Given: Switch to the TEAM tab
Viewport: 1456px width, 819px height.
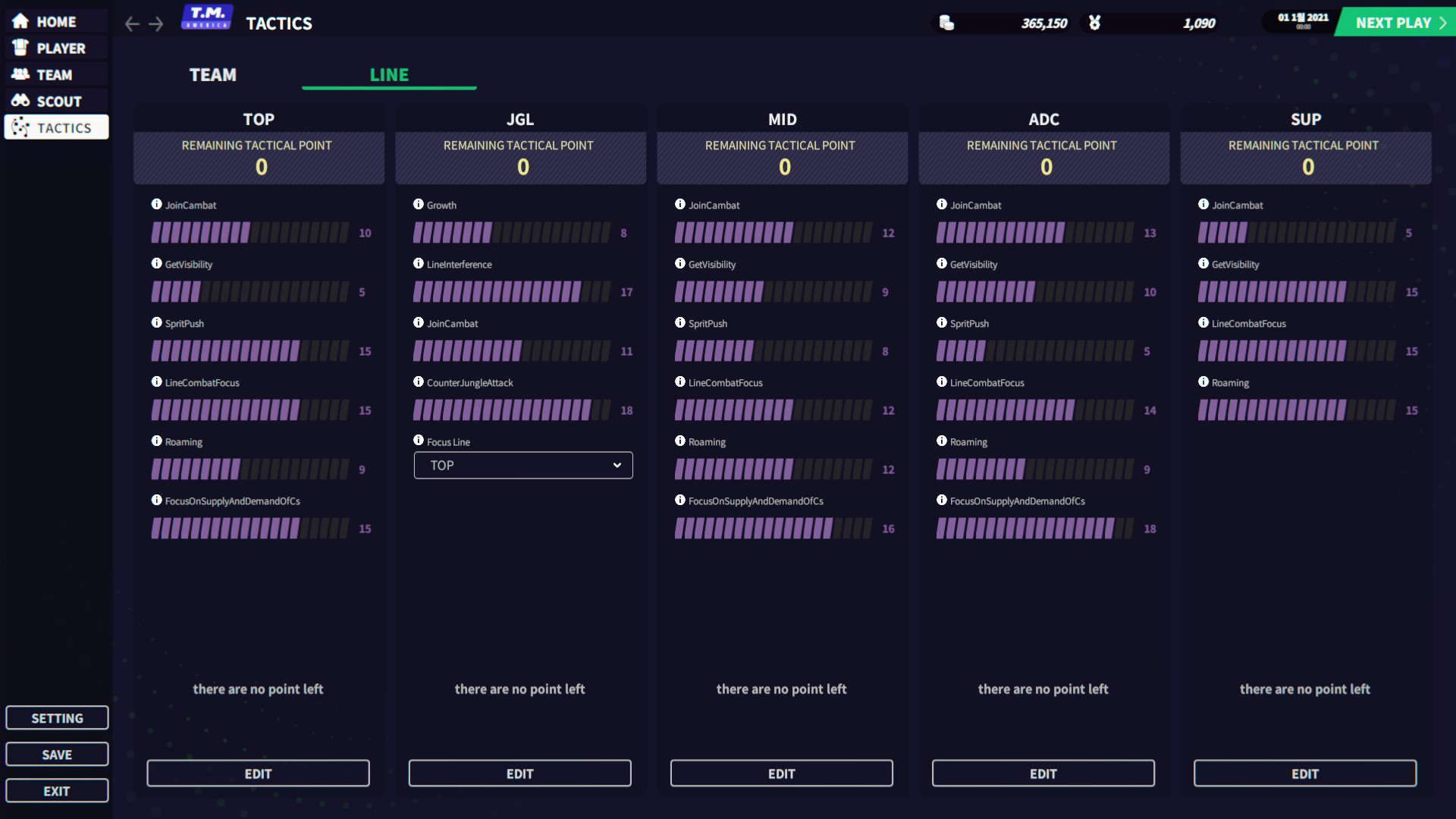Looking at the screenshot, I should (x=213, y=74).
